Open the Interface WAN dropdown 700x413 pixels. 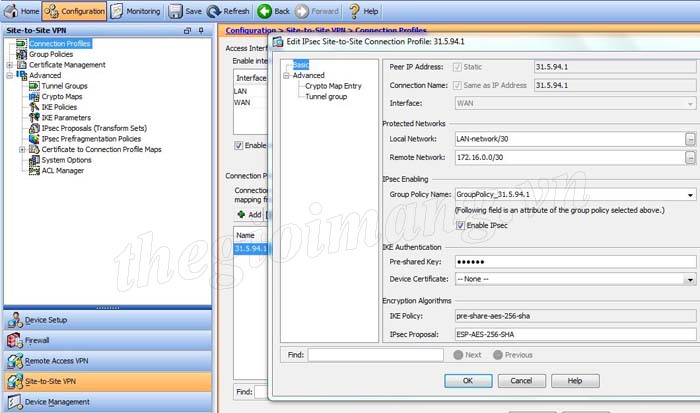coord(690,104)
